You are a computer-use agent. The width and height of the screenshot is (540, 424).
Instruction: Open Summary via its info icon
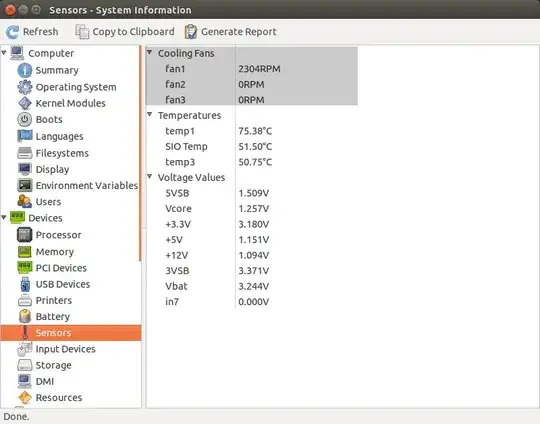(x=24, y=70)
